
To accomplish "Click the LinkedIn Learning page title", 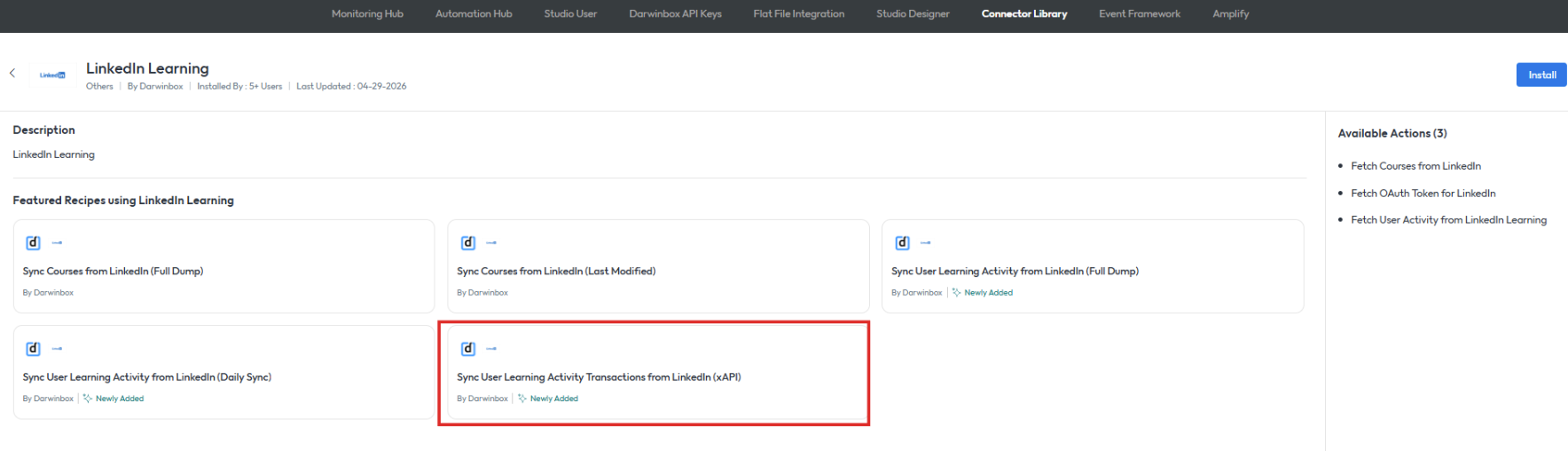I will [x=147, y=68].
